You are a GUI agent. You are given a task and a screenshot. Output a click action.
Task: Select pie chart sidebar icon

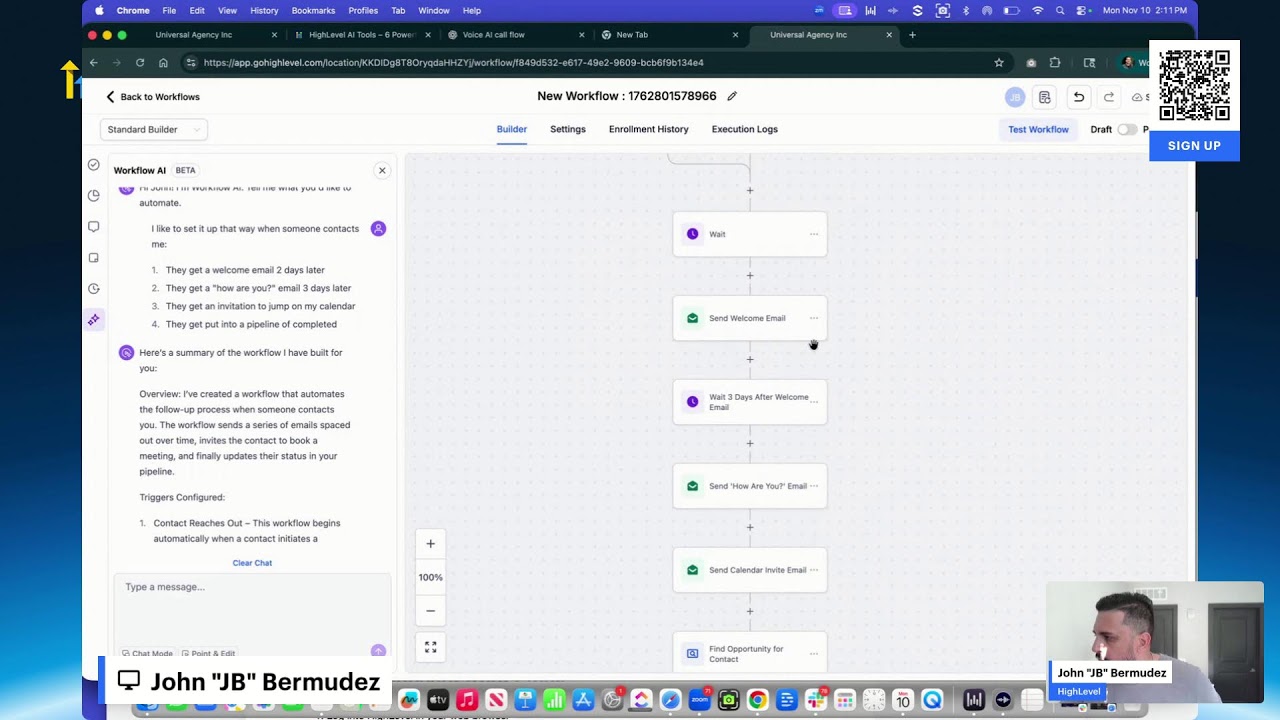pyautogui.click(x=93, y=195)
